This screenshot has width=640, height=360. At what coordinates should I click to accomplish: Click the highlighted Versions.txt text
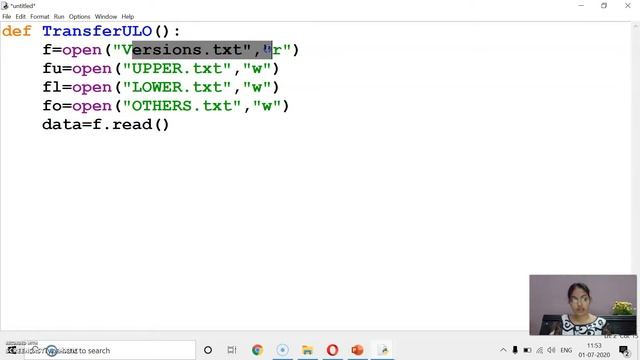(202, 50)
